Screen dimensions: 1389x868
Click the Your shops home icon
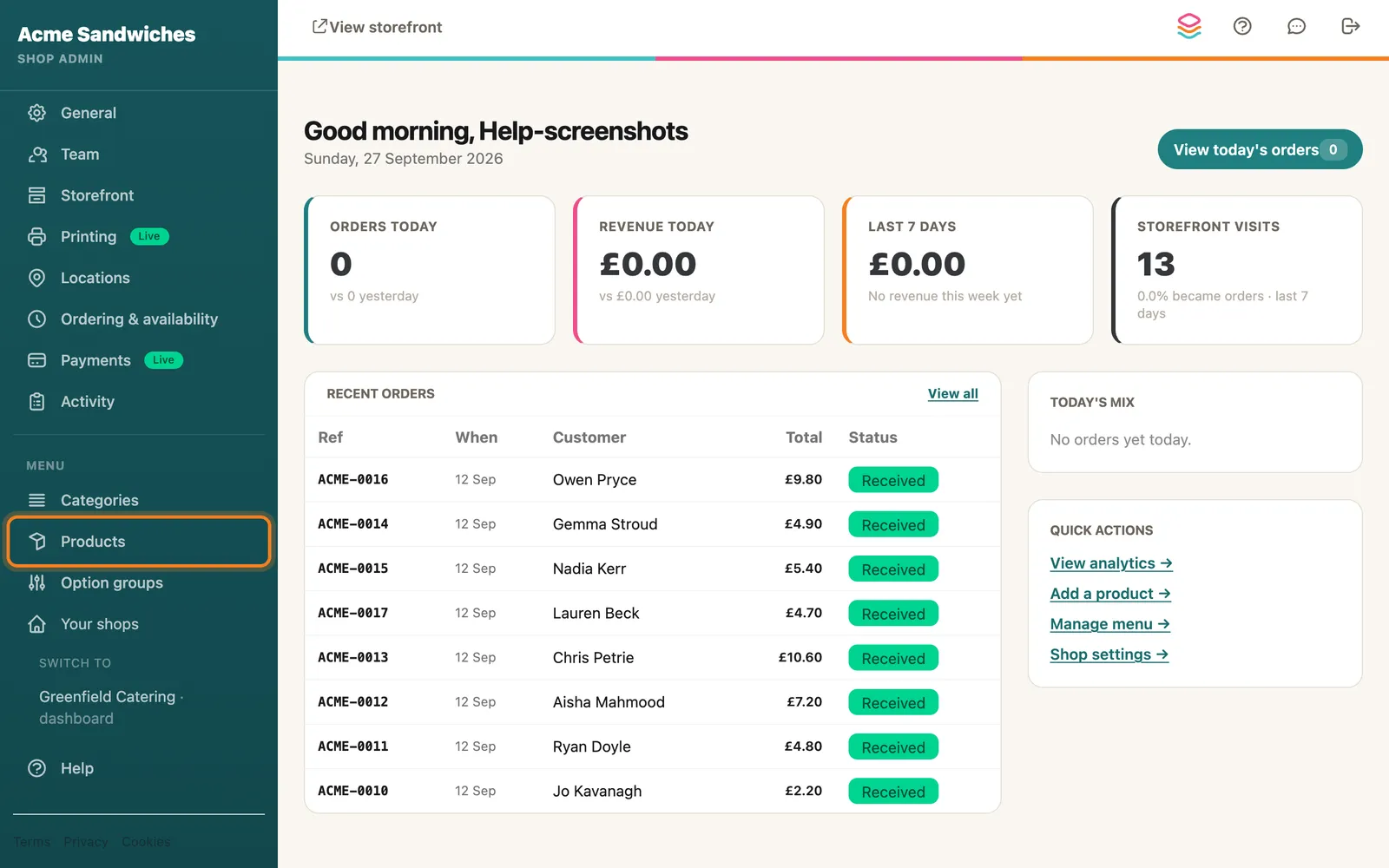tap(36, 624)
